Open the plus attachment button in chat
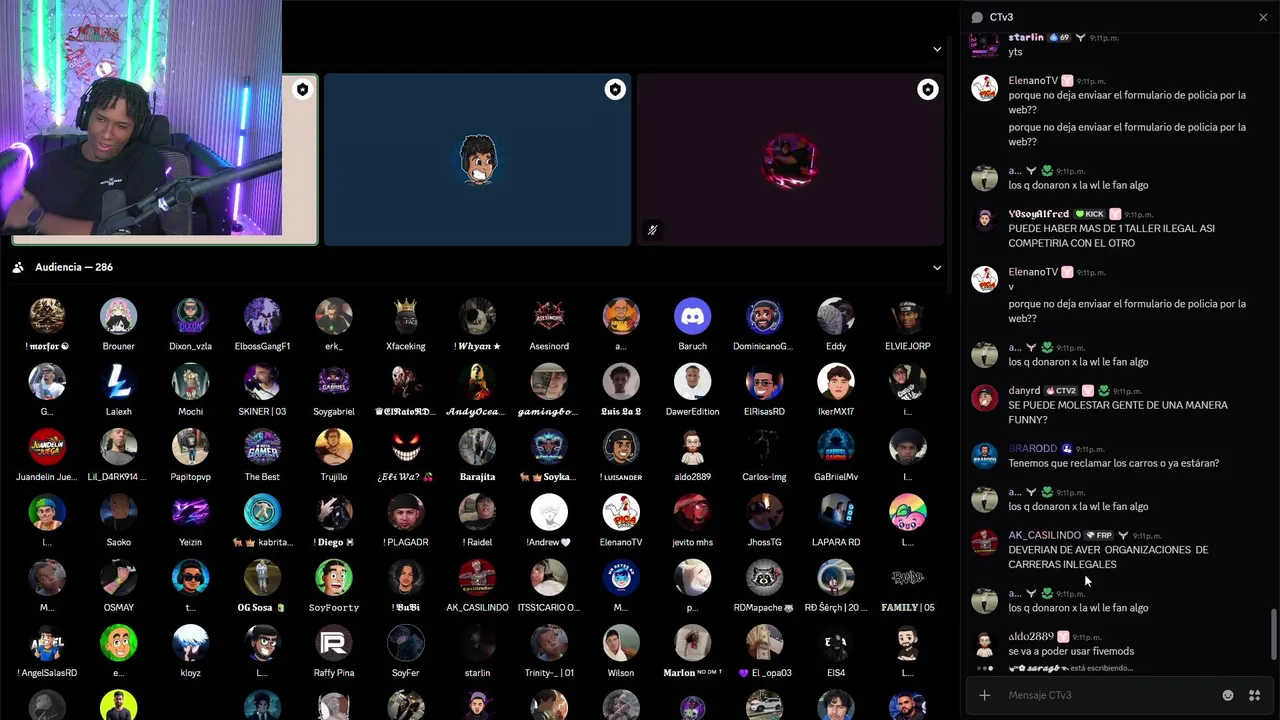 click(985, 695)
